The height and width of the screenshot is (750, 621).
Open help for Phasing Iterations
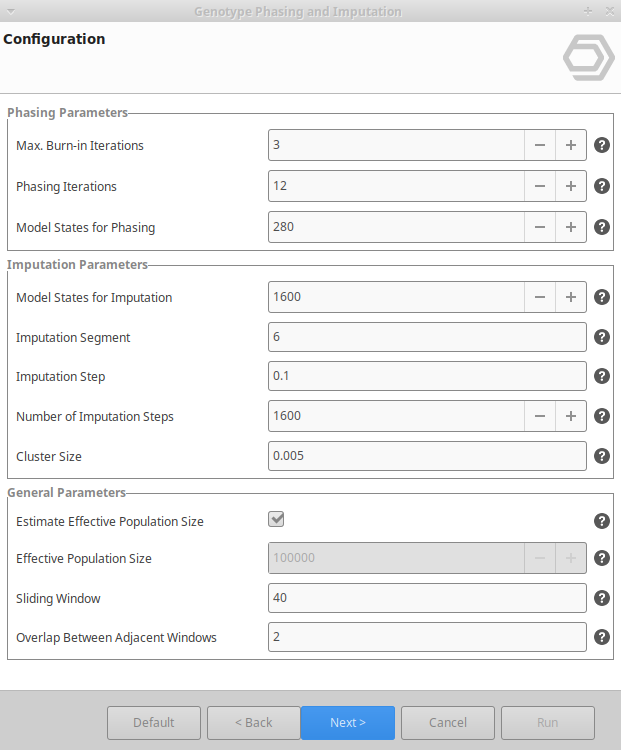(x=602, y=186)
